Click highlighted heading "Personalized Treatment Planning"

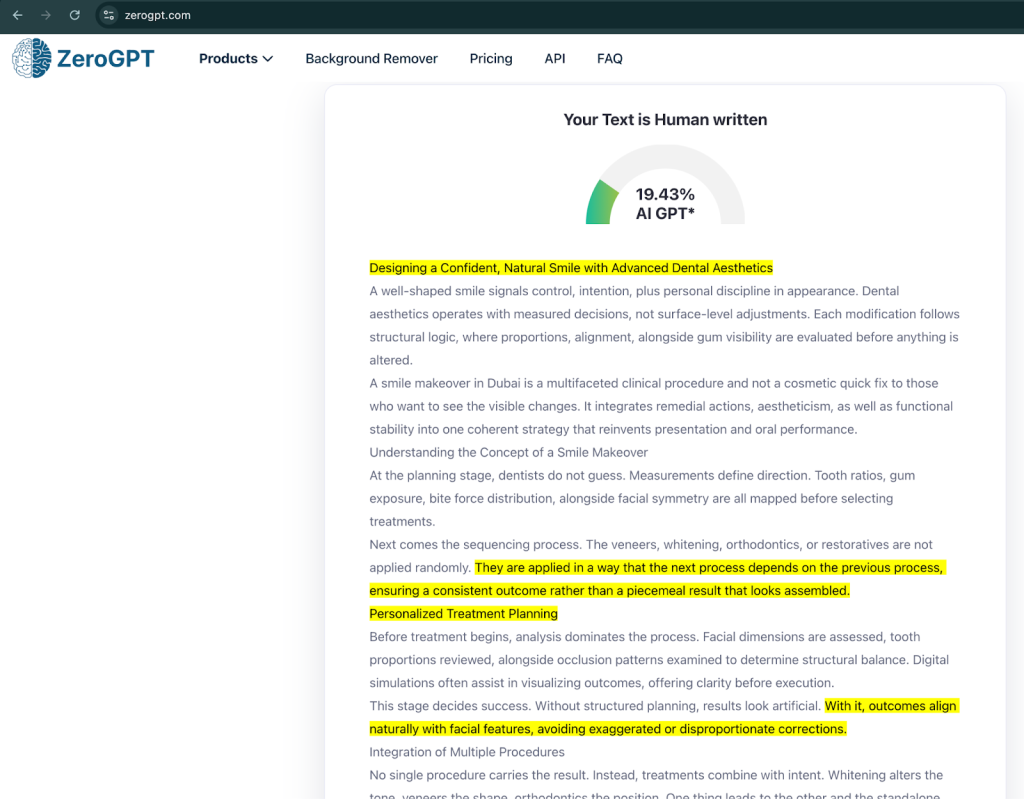pos(463,613)
